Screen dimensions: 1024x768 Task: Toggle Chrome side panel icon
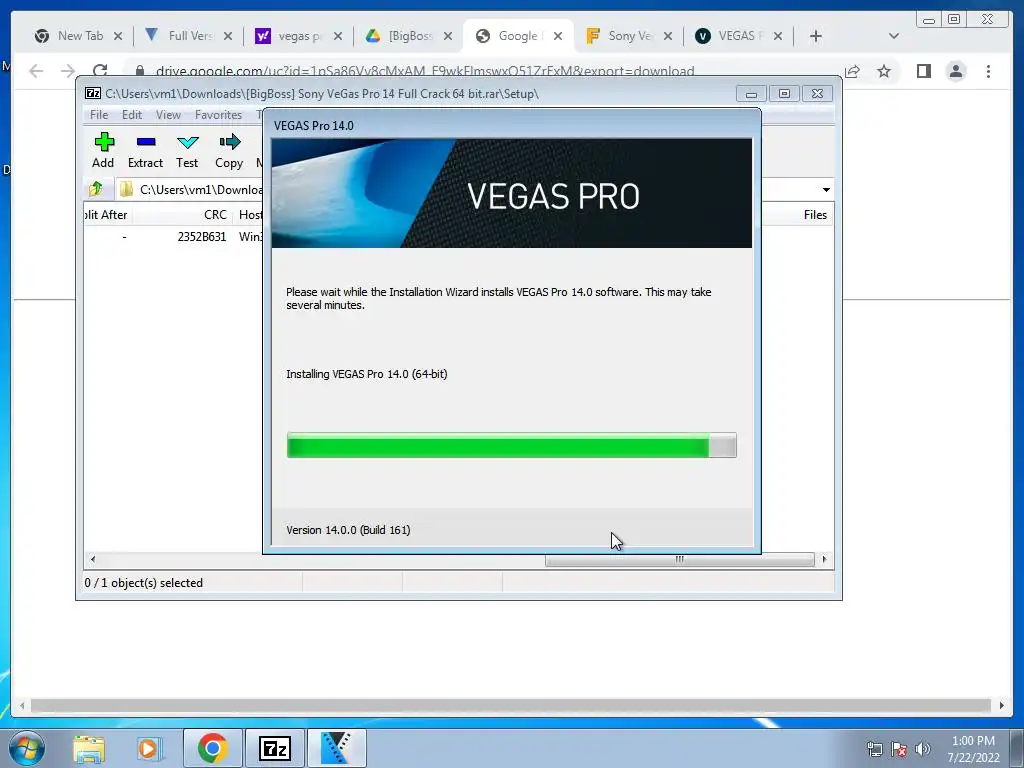pos(923,71)
